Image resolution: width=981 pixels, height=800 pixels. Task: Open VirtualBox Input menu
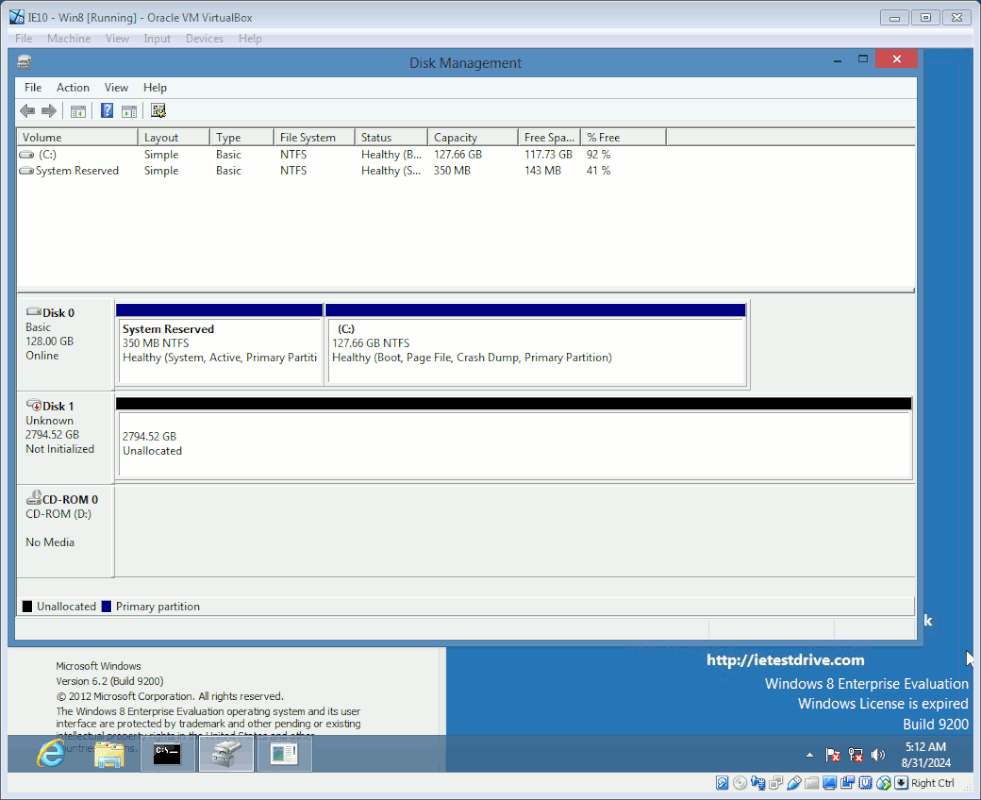tap(157, 39)
